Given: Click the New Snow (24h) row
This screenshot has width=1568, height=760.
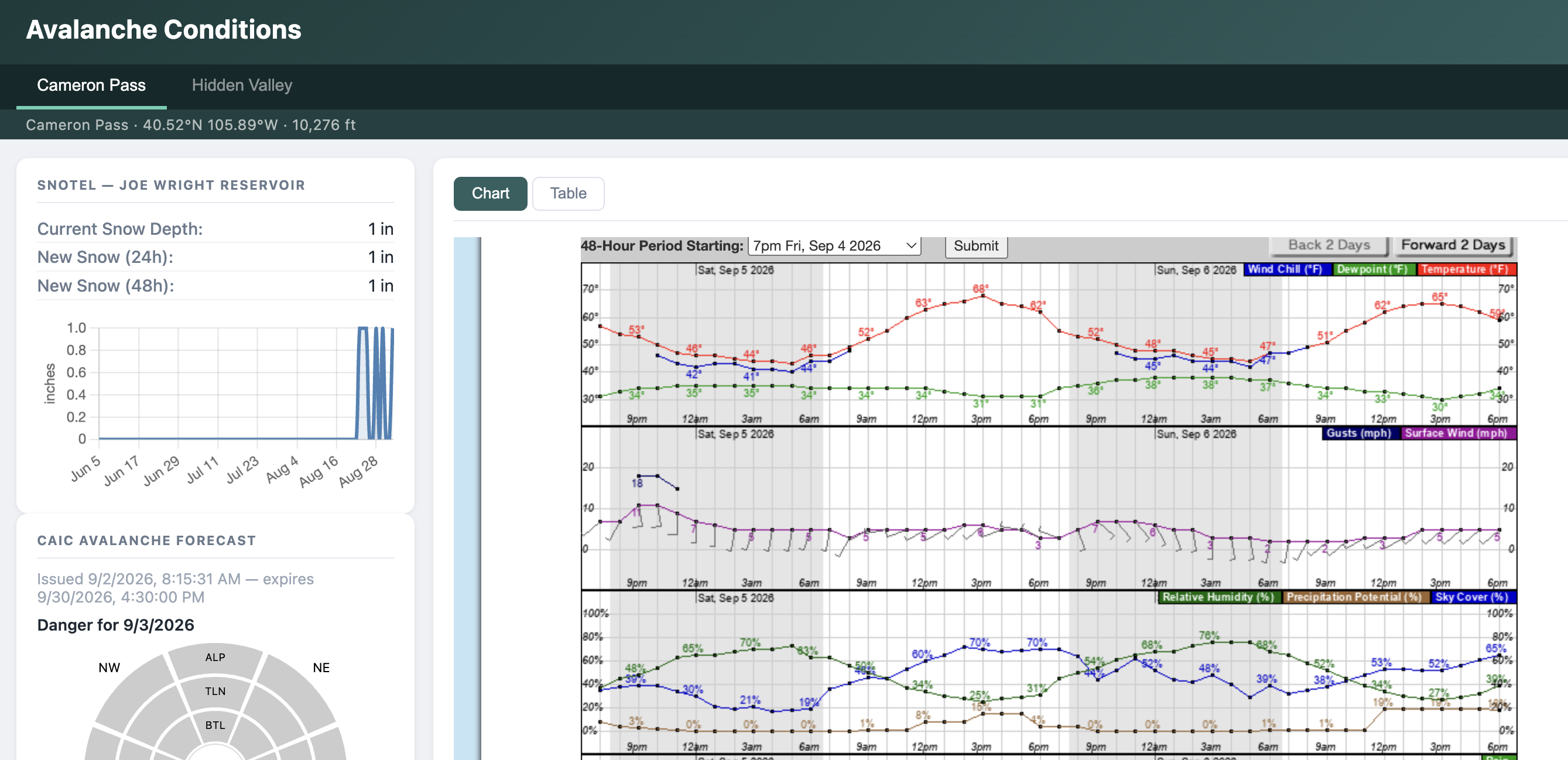Looking at the screenshot, I should pyautogui.click(x=215, y=258).
